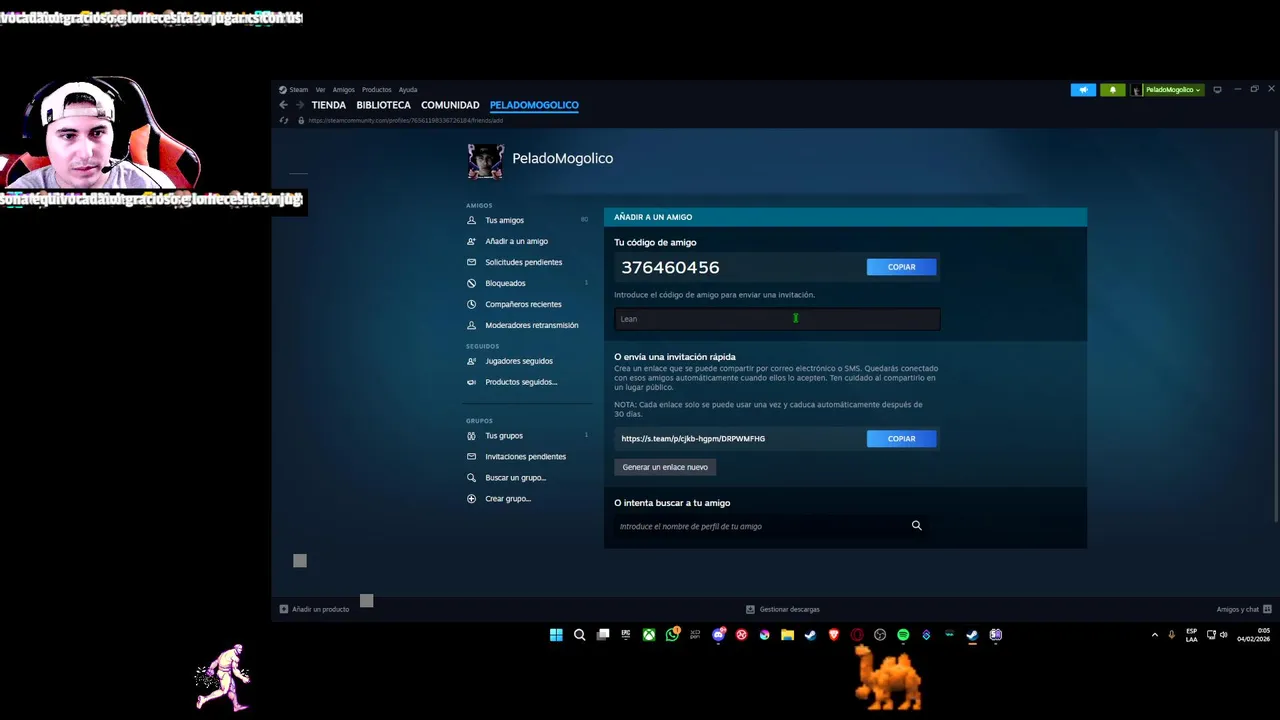Click the Steam forward arrow
The width and height of the screenshot is (1280, 720).
(x=299, y=105)
